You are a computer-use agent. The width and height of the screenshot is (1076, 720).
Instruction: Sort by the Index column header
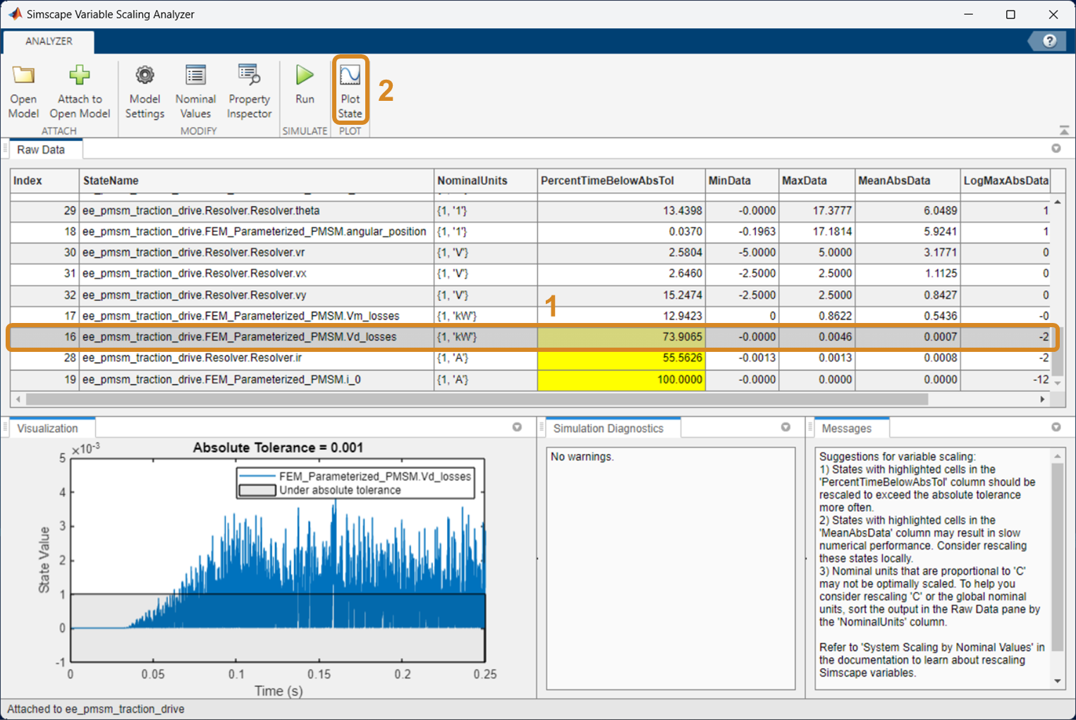coord(45,181)
